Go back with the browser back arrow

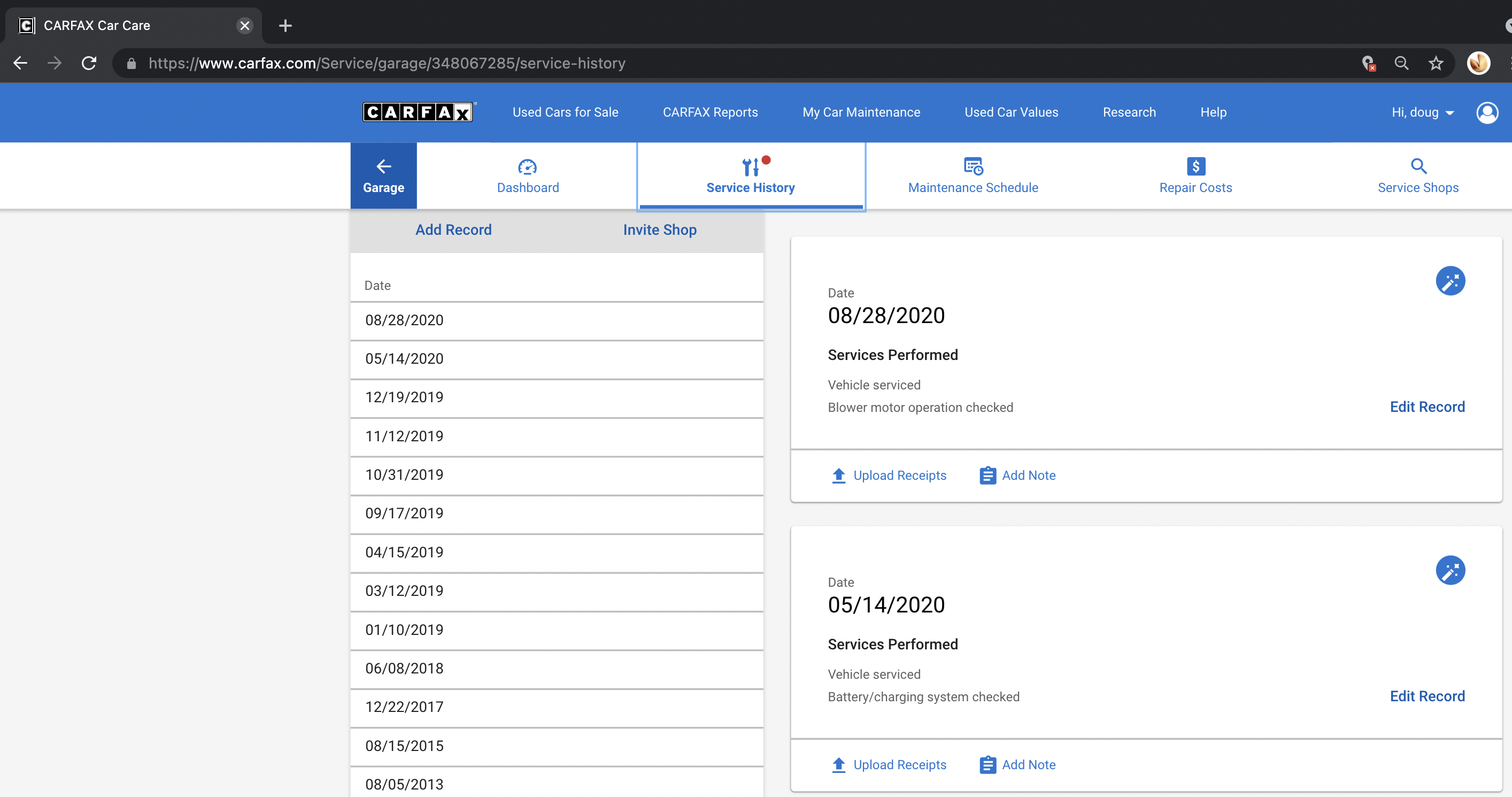pos(20,63)
